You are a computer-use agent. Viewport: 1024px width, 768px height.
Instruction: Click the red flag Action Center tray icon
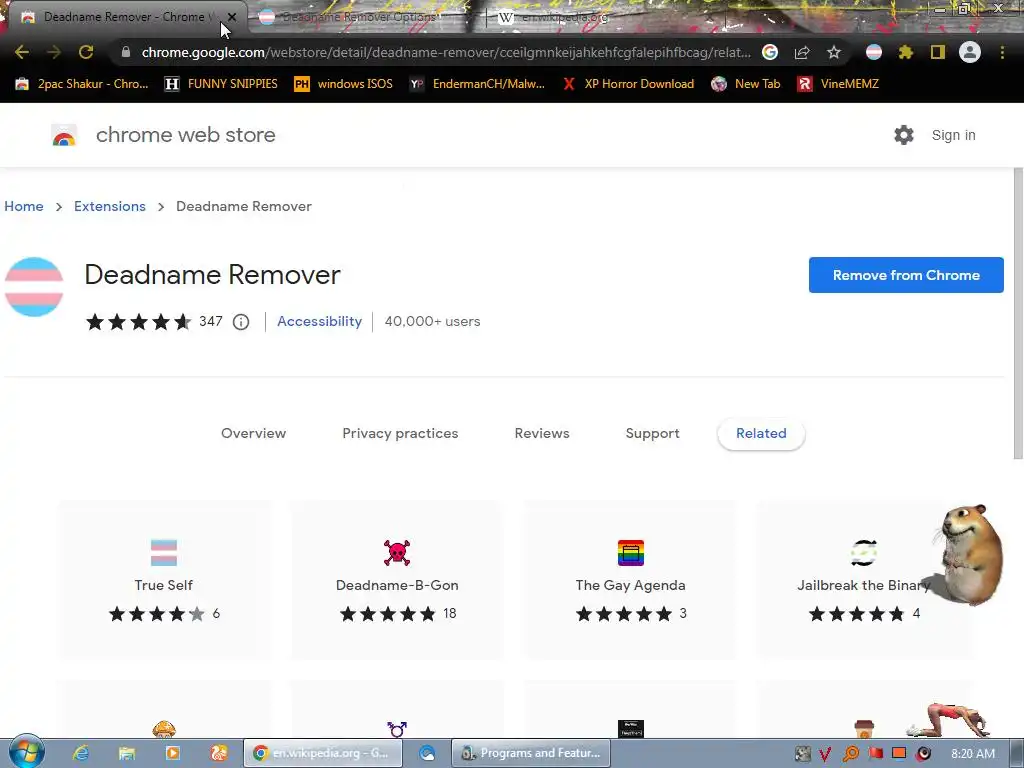pyautogui.click(x=875, y=754)
